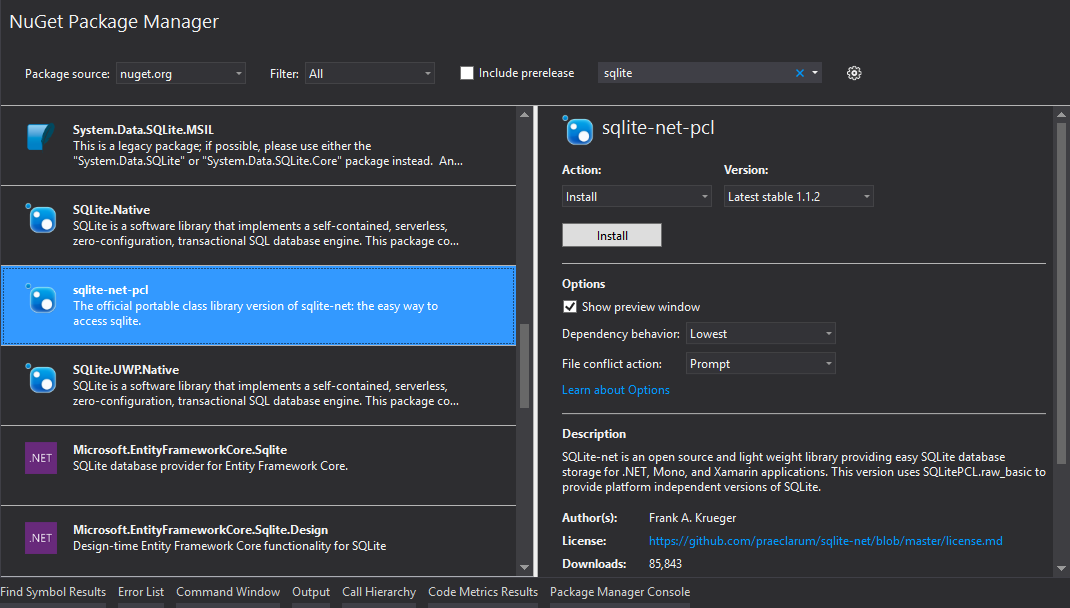Clear the sqlite search text
This screenshot has height=608, width=1070.
(800, 73)
